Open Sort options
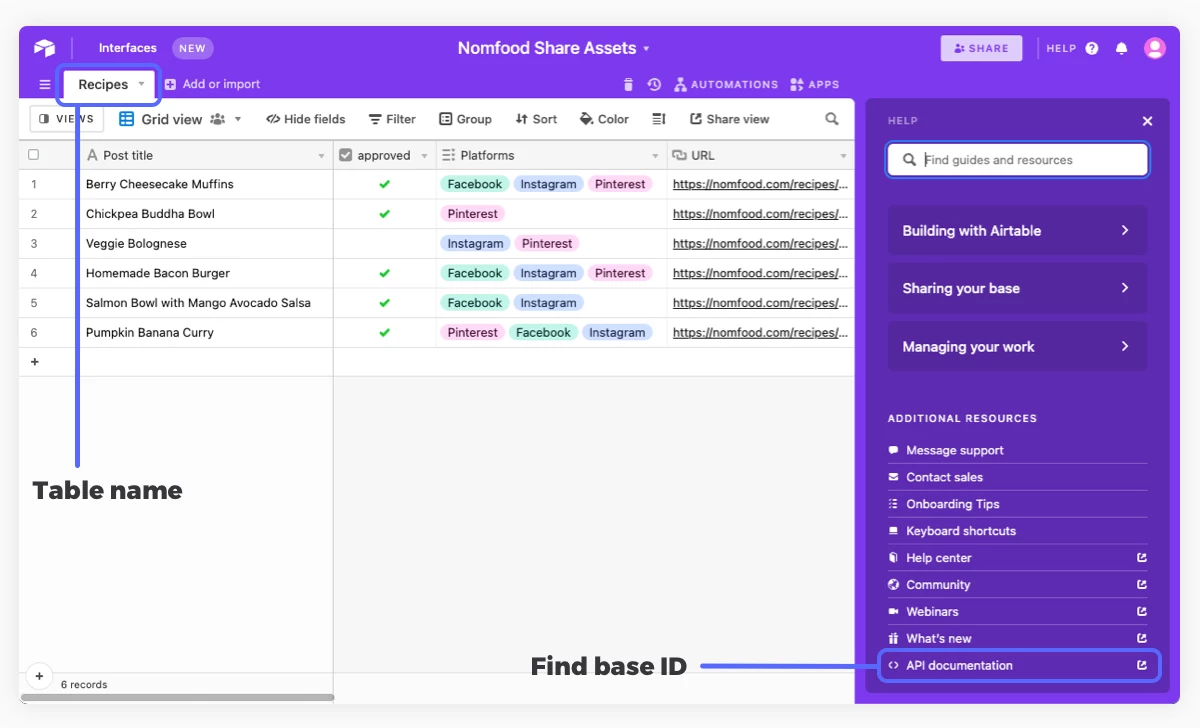 tap(536, 119)
